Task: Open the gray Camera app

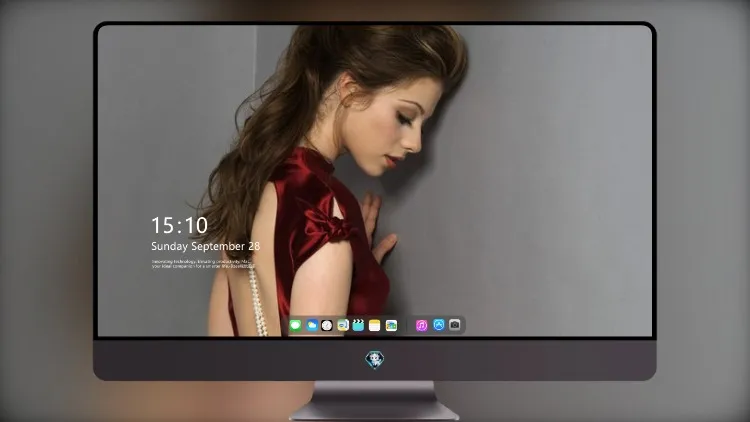Action: tap(455, 325)
